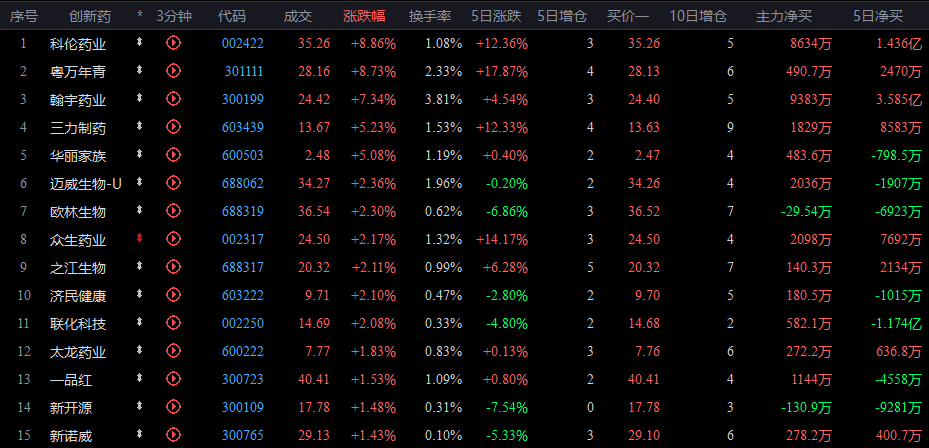Click the marker arrow beside 科伦药业
This screenshot has width=929, height=448.
click(139, 41)
